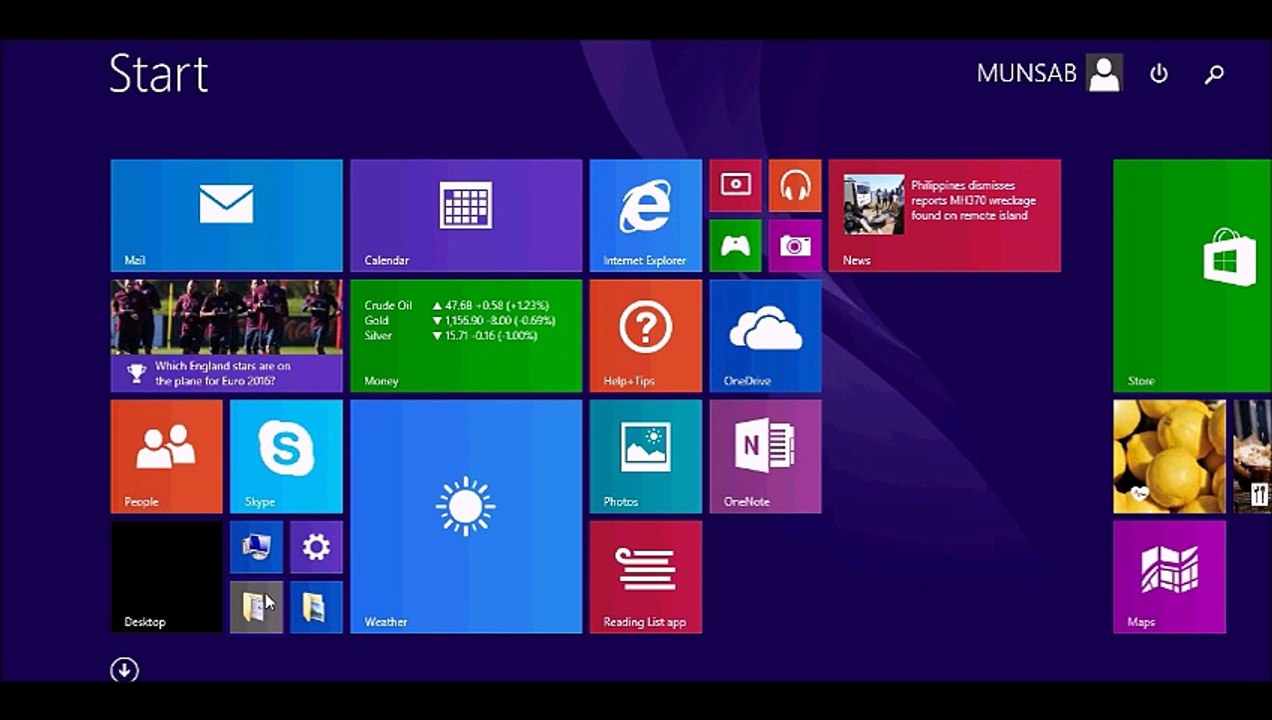Open the Photos tile
Image resolution: width=1272 pixels, height=720 pixels.
coord(645,456)
